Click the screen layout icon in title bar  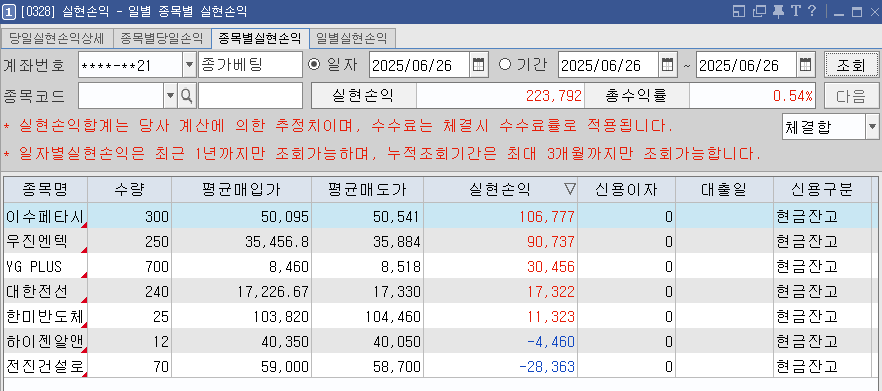point(739,11)
